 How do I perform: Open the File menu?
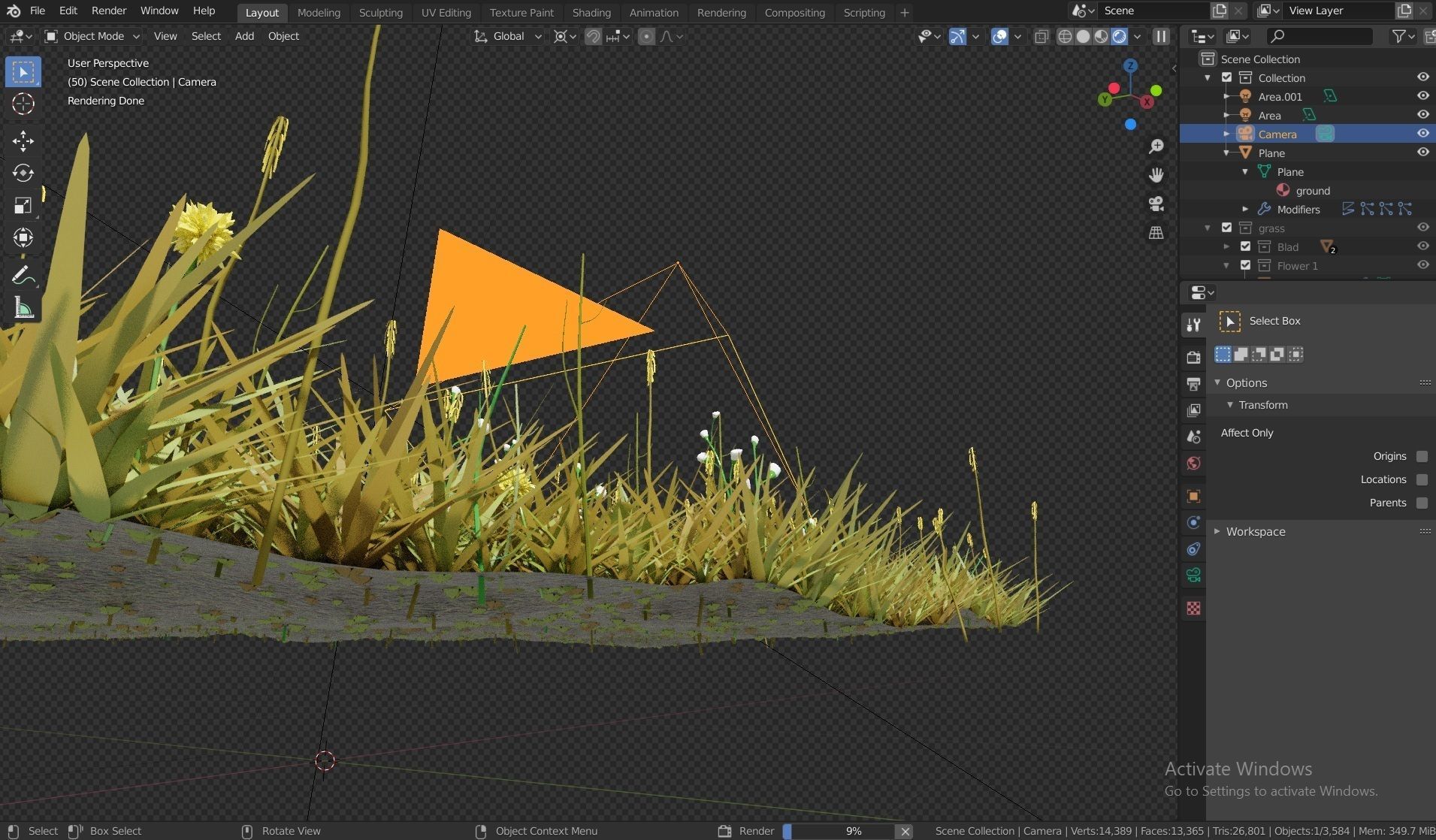pos(37,11)
